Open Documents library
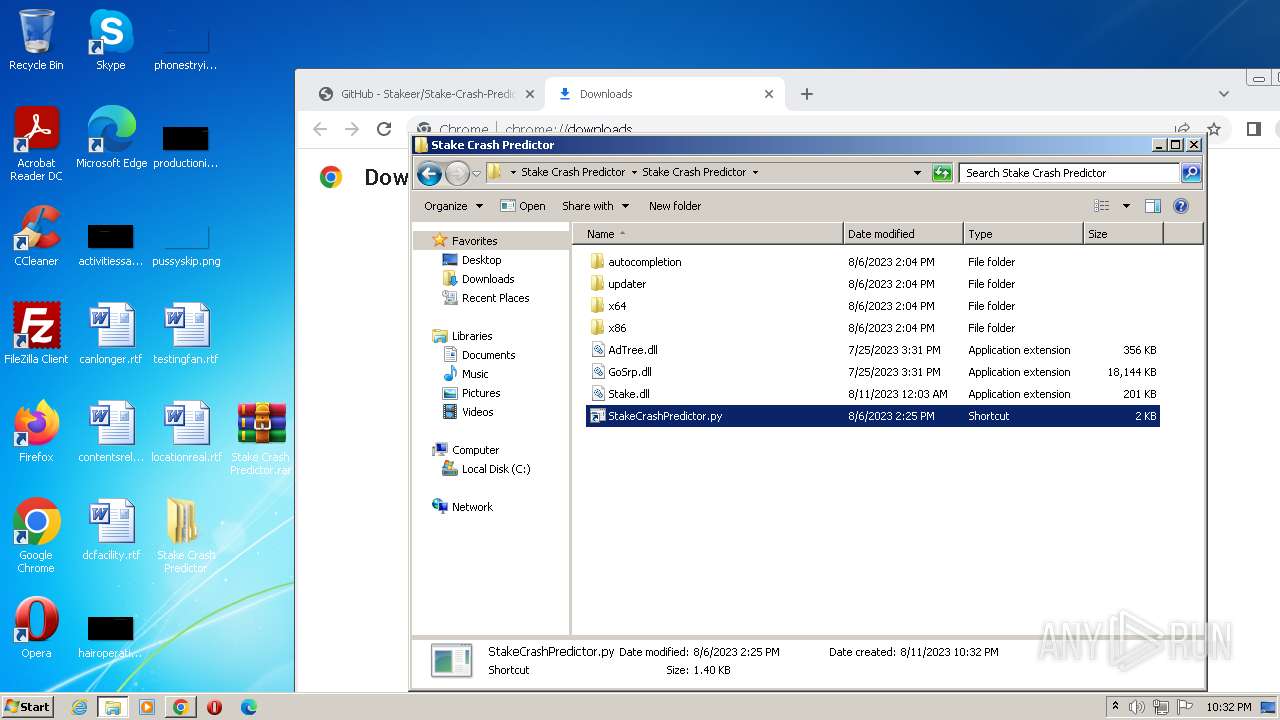 488,355
